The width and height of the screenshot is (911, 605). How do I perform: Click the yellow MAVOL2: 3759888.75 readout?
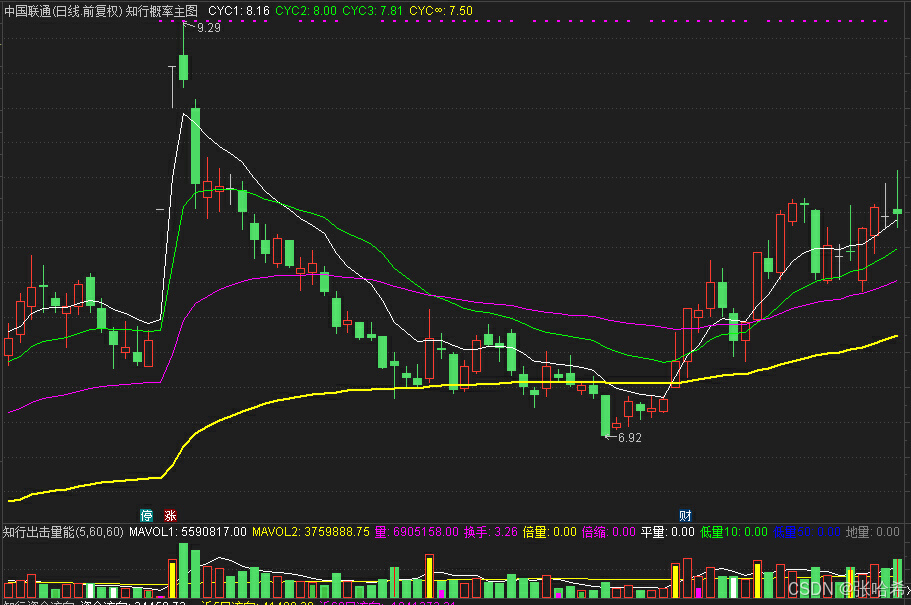[311, 532]
